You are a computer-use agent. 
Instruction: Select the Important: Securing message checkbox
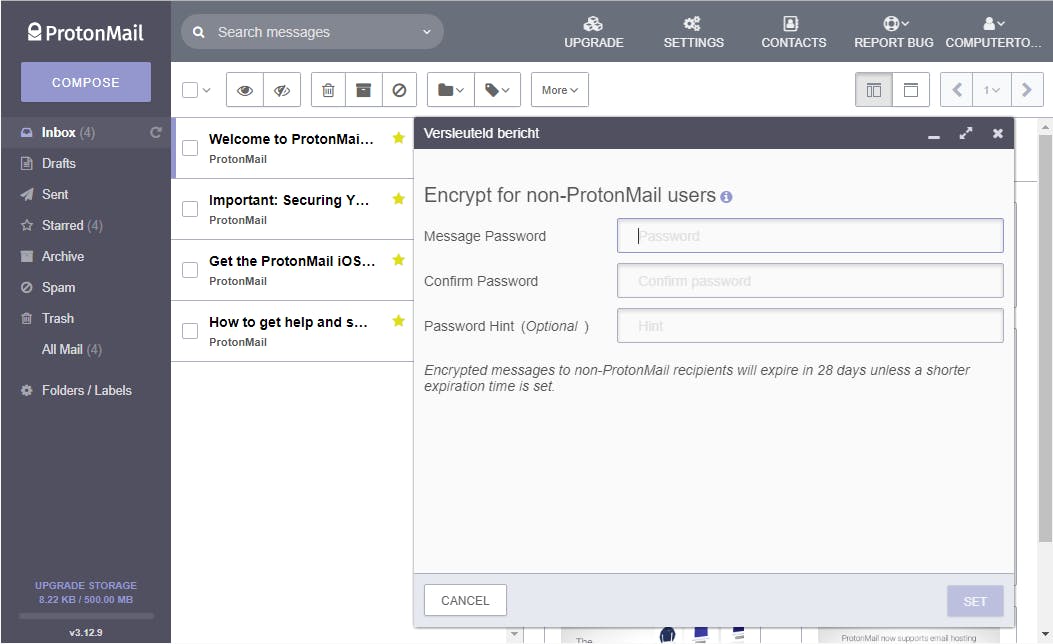coord(190,209)
